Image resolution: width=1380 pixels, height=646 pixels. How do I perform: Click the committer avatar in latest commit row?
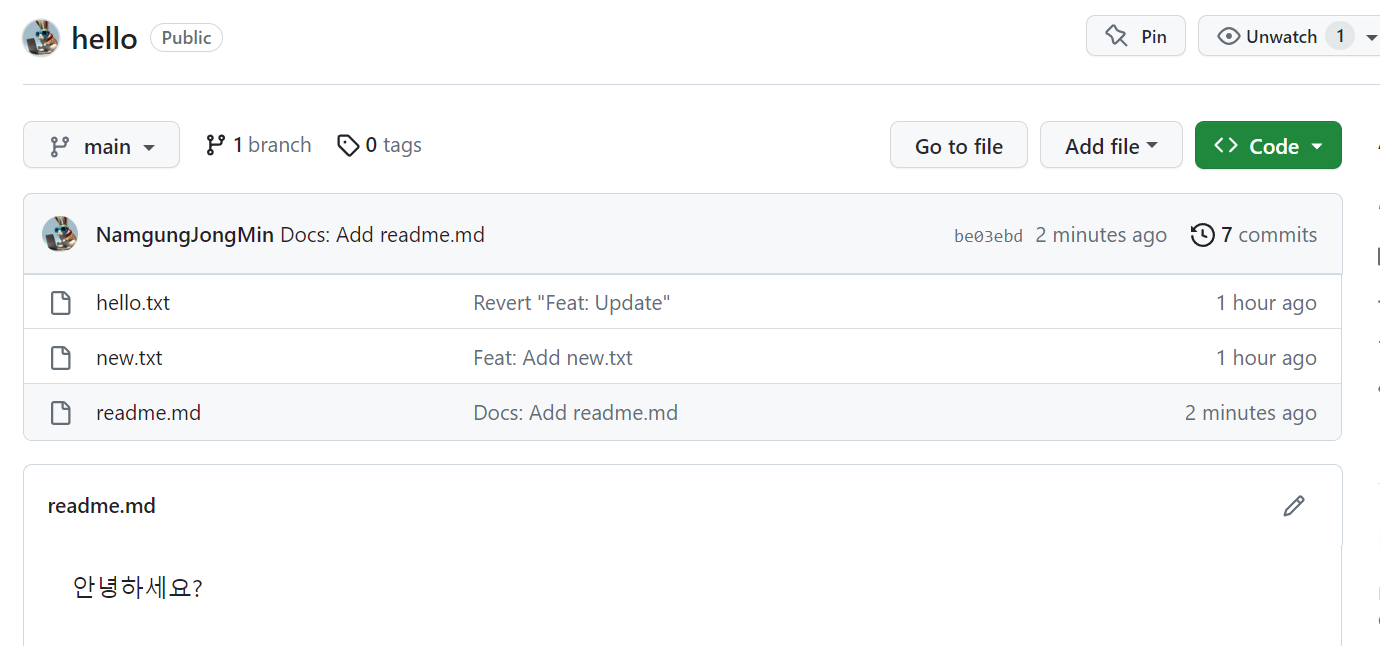tap(60, 235)
